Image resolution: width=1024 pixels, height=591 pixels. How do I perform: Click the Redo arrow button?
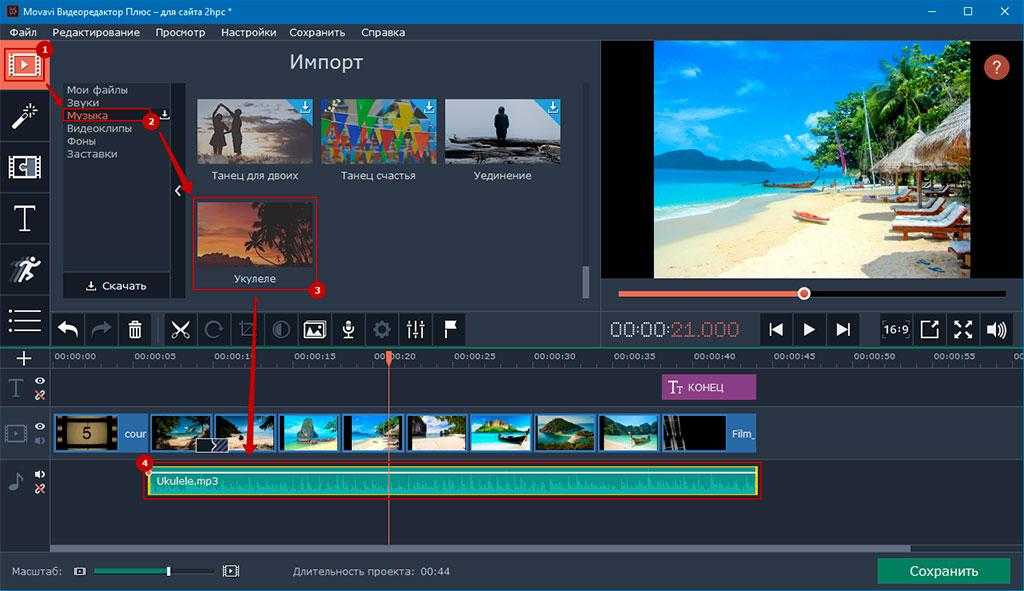click(x=101, y=330)
